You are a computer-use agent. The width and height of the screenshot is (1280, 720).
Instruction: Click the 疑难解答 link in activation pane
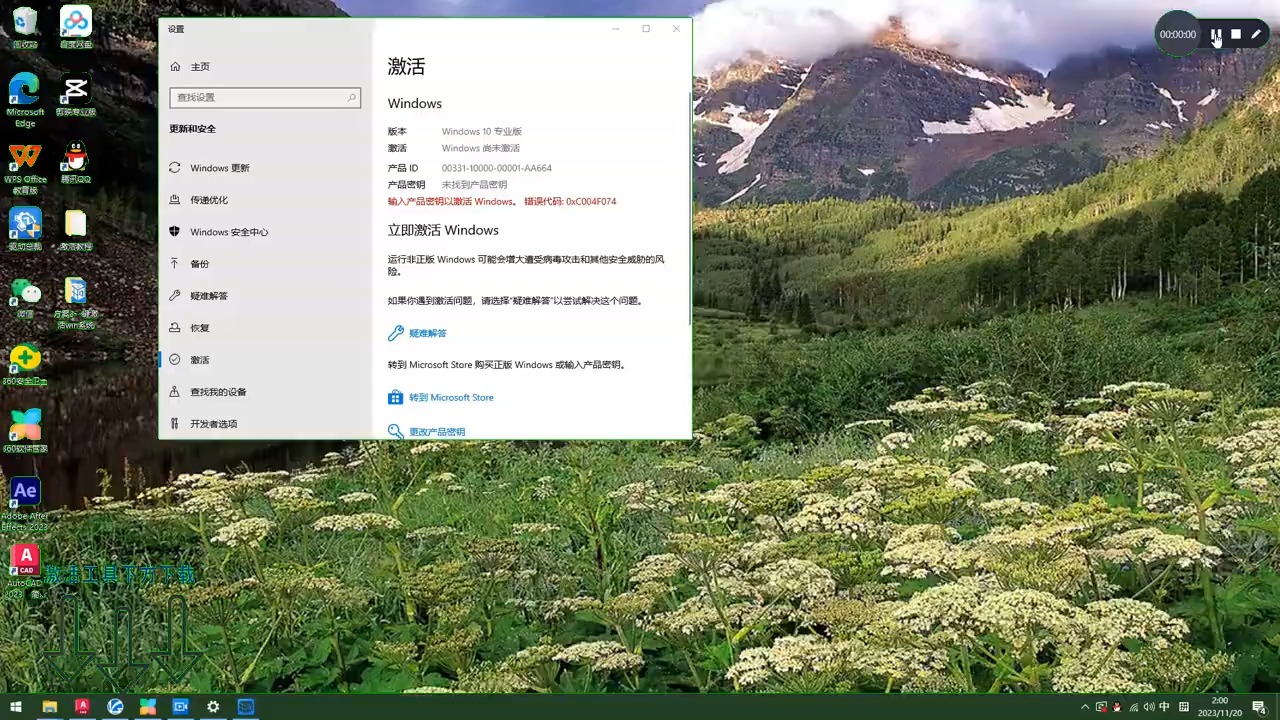pos(427,333)
